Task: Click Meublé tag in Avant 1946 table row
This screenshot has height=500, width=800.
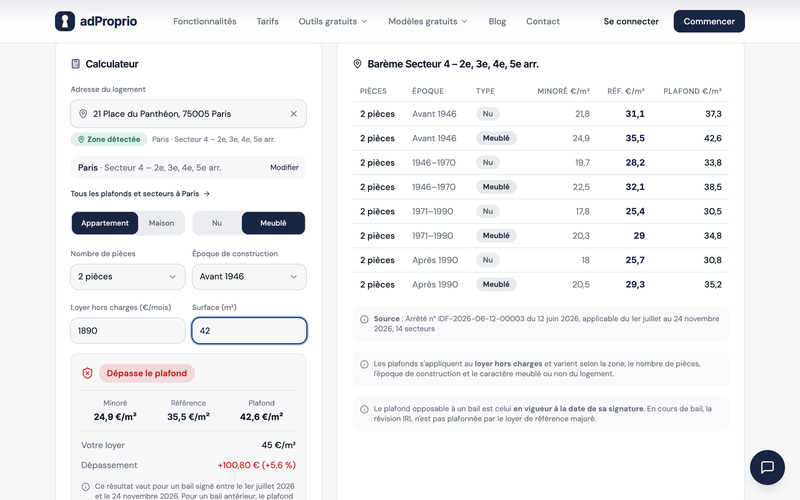Action: (x=496, y=138)
